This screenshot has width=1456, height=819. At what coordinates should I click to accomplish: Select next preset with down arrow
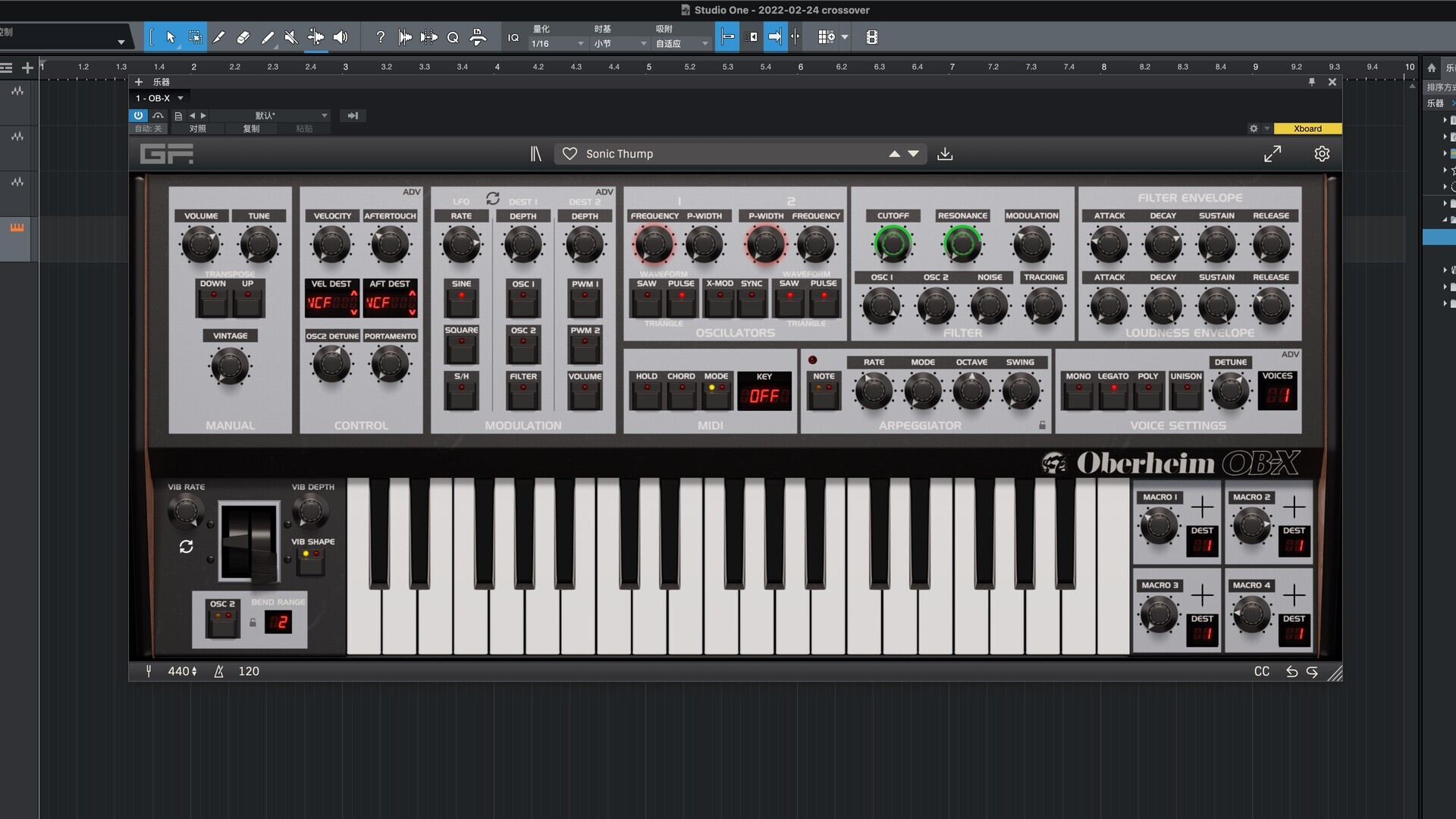914,154
